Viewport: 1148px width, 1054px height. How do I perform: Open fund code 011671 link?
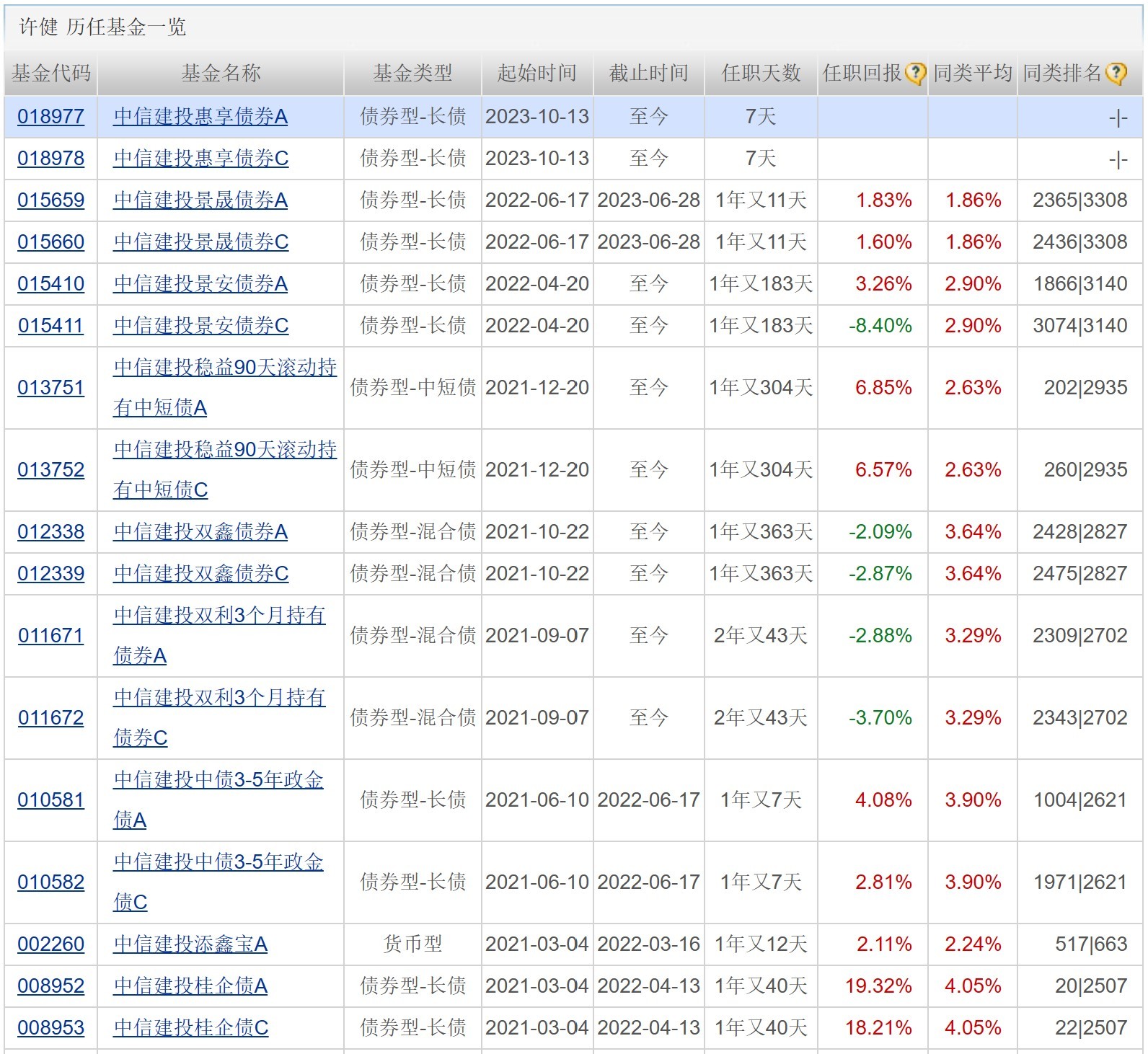click(50, 636)
